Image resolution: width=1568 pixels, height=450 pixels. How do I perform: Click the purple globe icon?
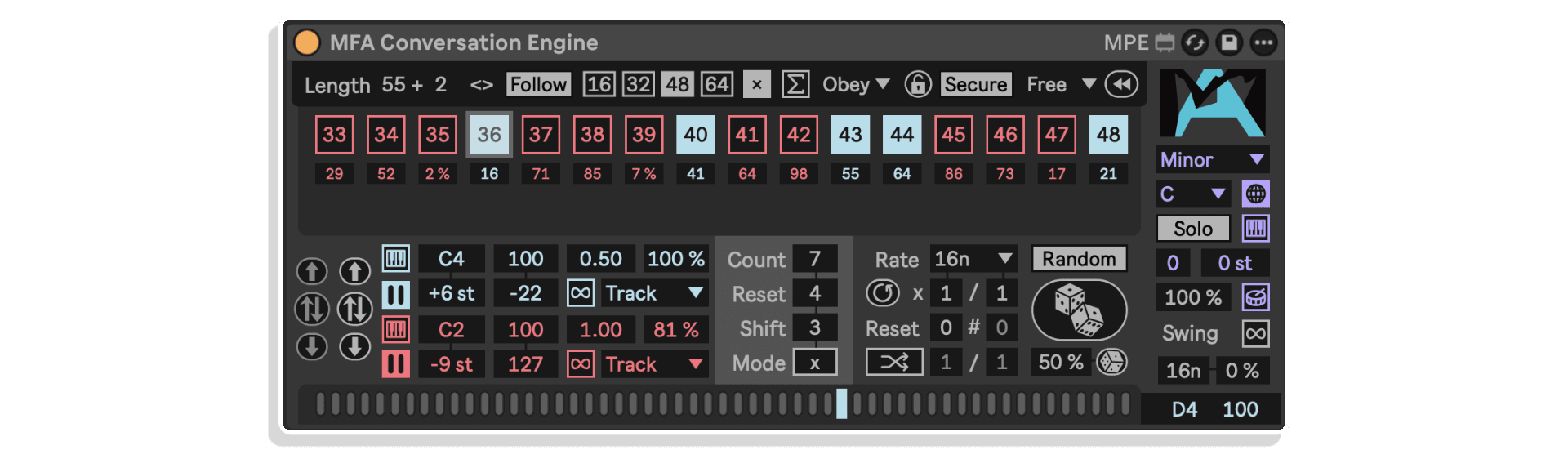(x=1256, y=194)
